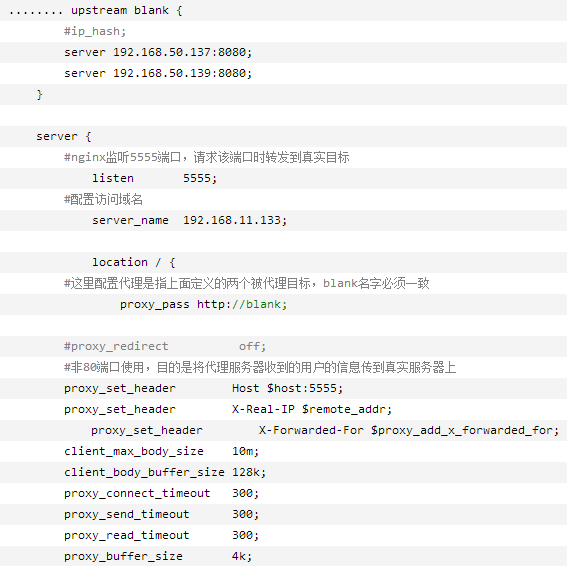The height and width of the screenshot is (566, 567).
Task: Click 'server 192.168.50.139:8080;' line
Action: click(x=158, y=73)
